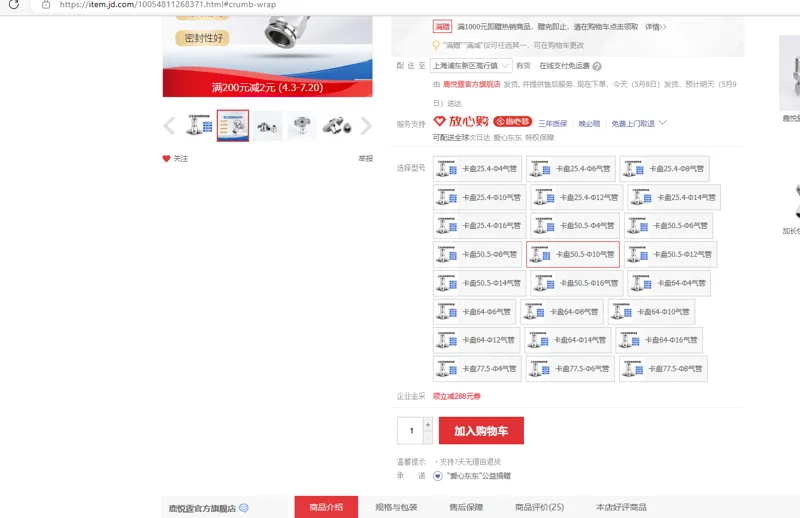Screen dimensions: 800x518
Task: Switch to the 规格与包装 tab
Action: coord(396,507)
